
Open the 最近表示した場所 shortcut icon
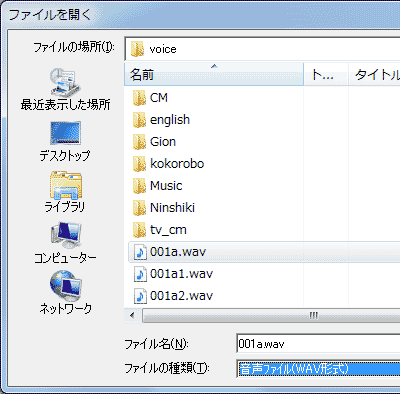click(65, 82)
